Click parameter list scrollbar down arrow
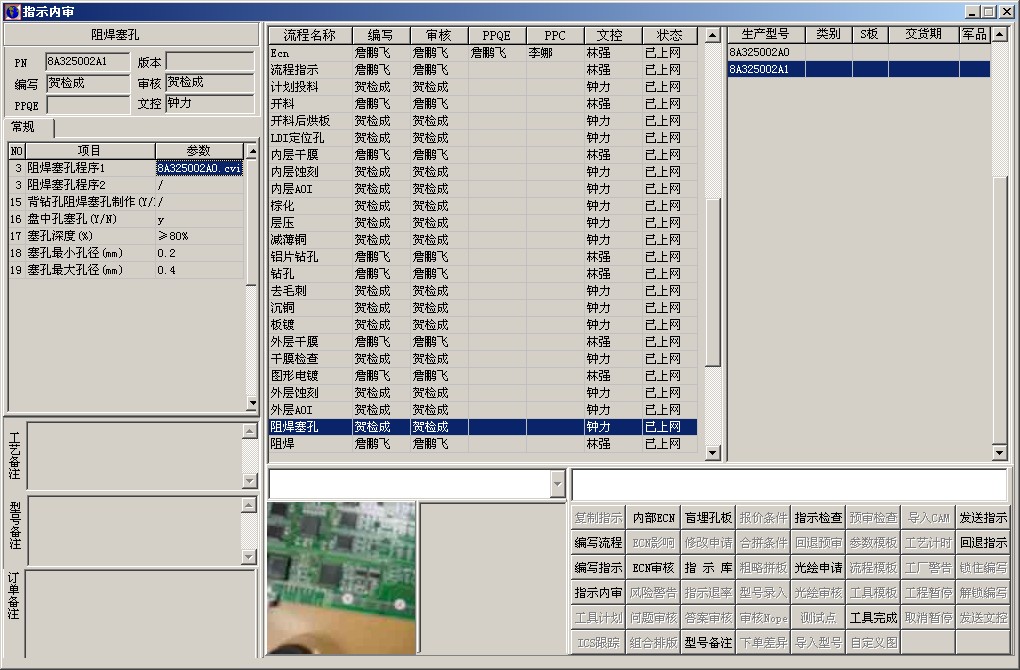The image size is (1020, 670). [252, 403]
